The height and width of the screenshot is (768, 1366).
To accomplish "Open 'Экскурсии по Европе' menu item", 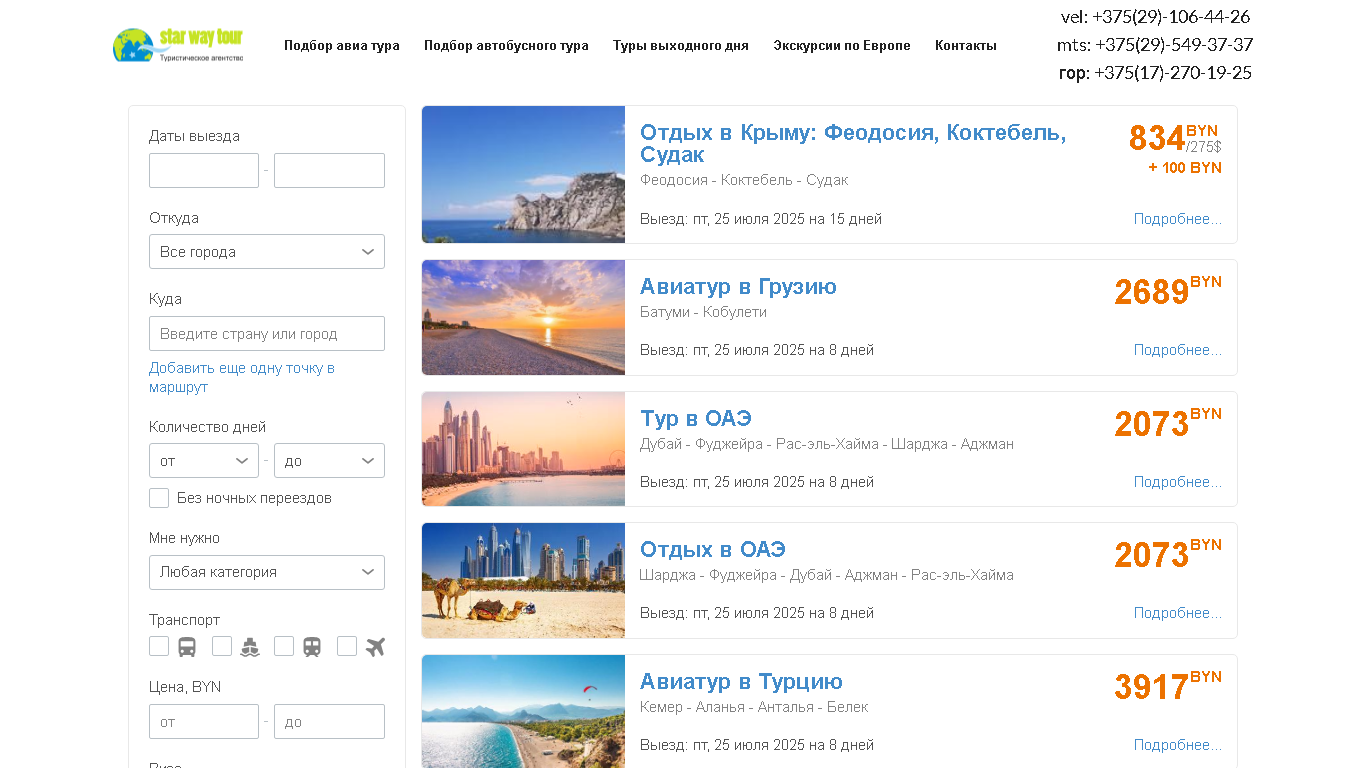I will [x=842, y=45].
